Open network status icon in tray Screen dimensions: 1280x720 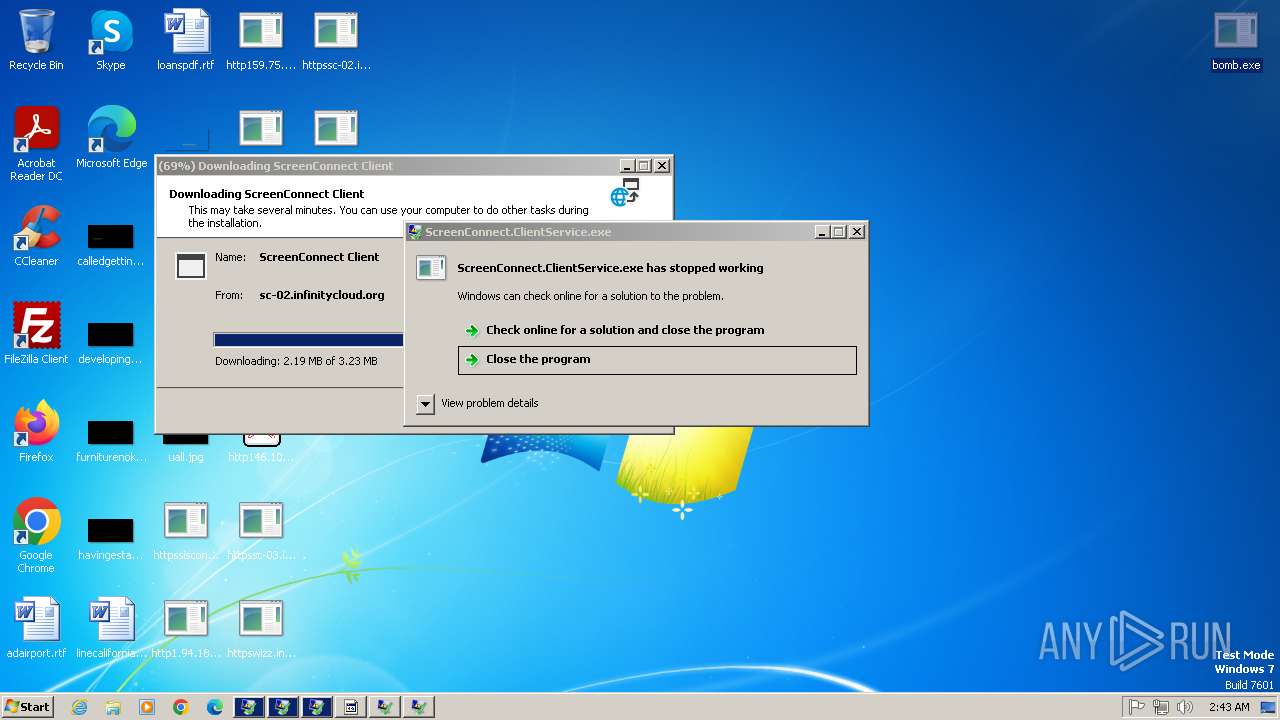[1161, 707]
